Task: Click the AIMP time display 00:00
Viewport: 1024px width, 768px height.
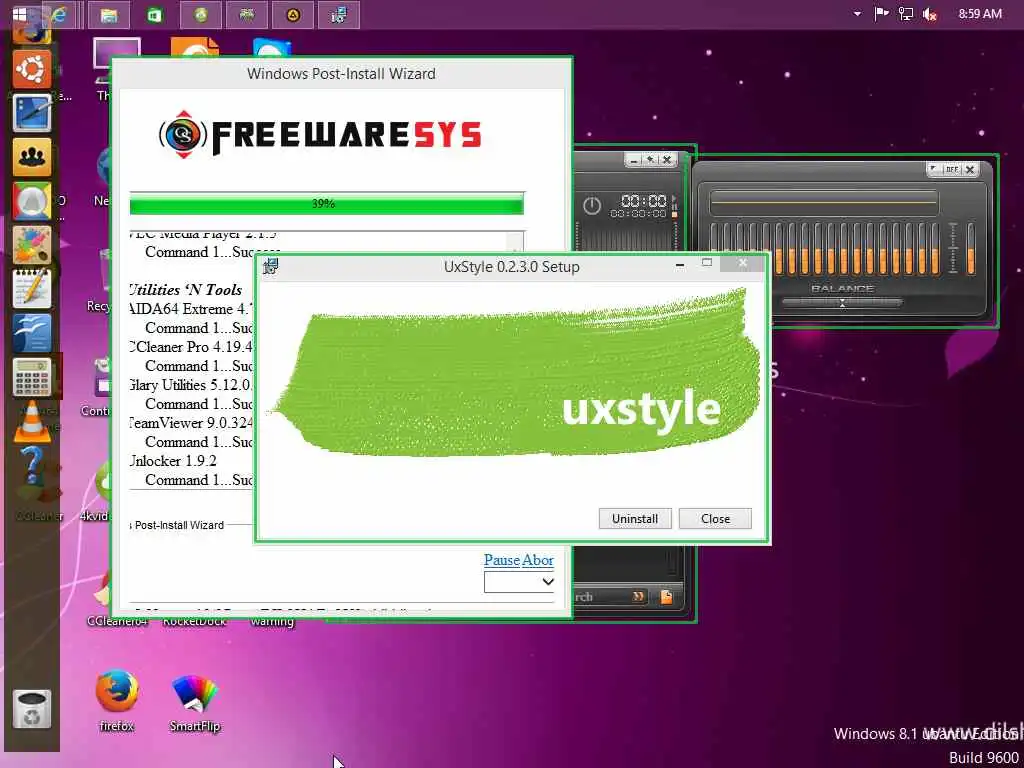Action: click(x=643, y=200)
